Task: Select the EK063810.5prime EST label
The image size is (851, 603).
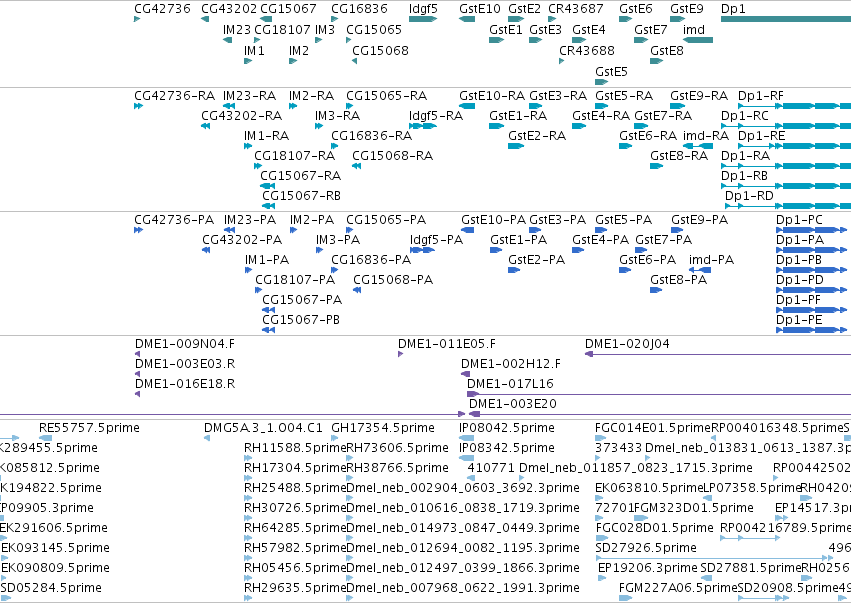Action: (649, 488)
